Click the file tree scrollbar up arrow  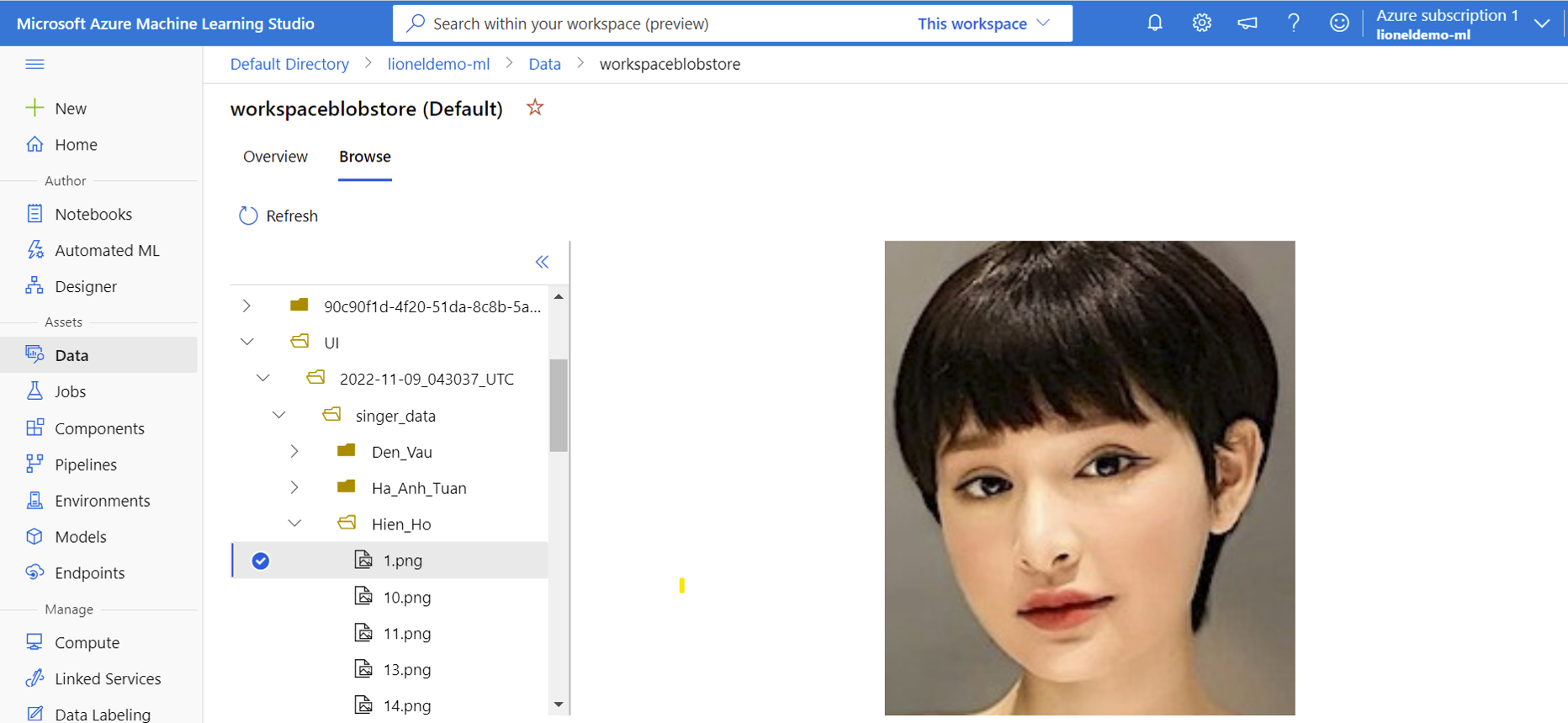pos(559,296)
